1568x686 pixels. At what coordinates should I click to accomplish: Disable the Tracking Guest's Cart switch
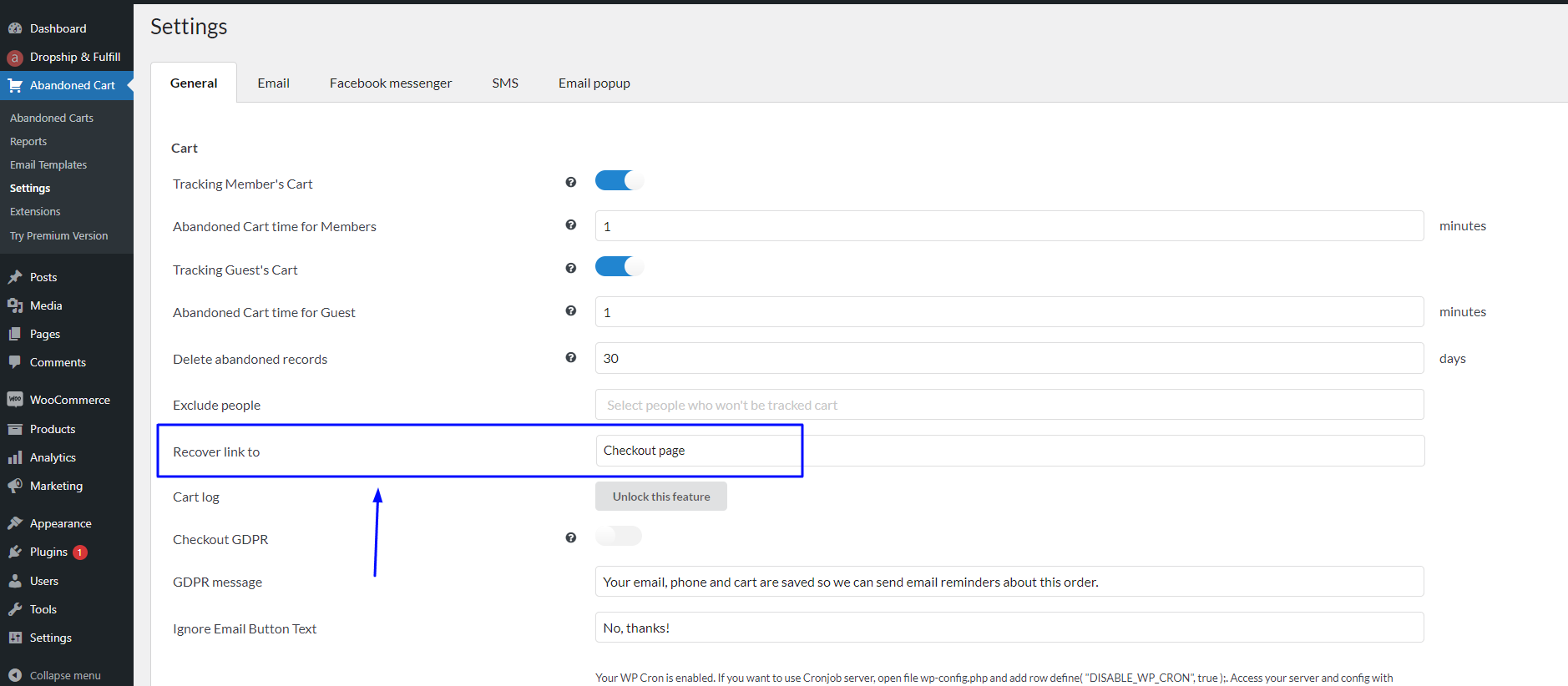619,267
